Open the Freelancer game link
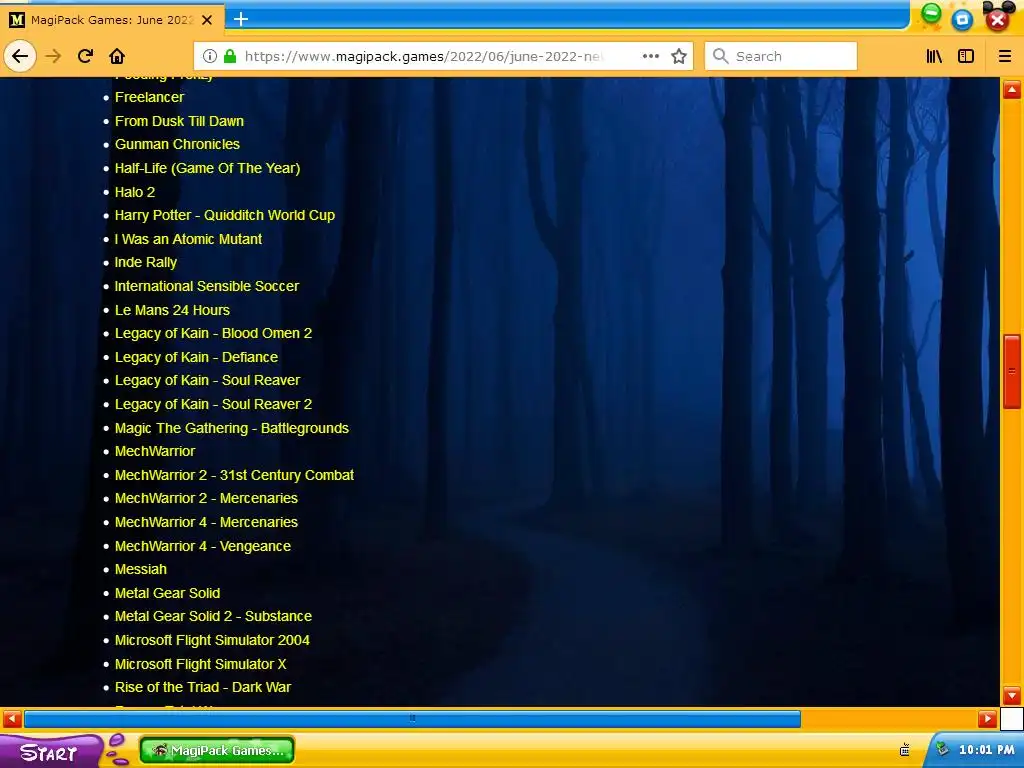The height and width of the screenshot is (768, 1024). (x=150, y=97)
